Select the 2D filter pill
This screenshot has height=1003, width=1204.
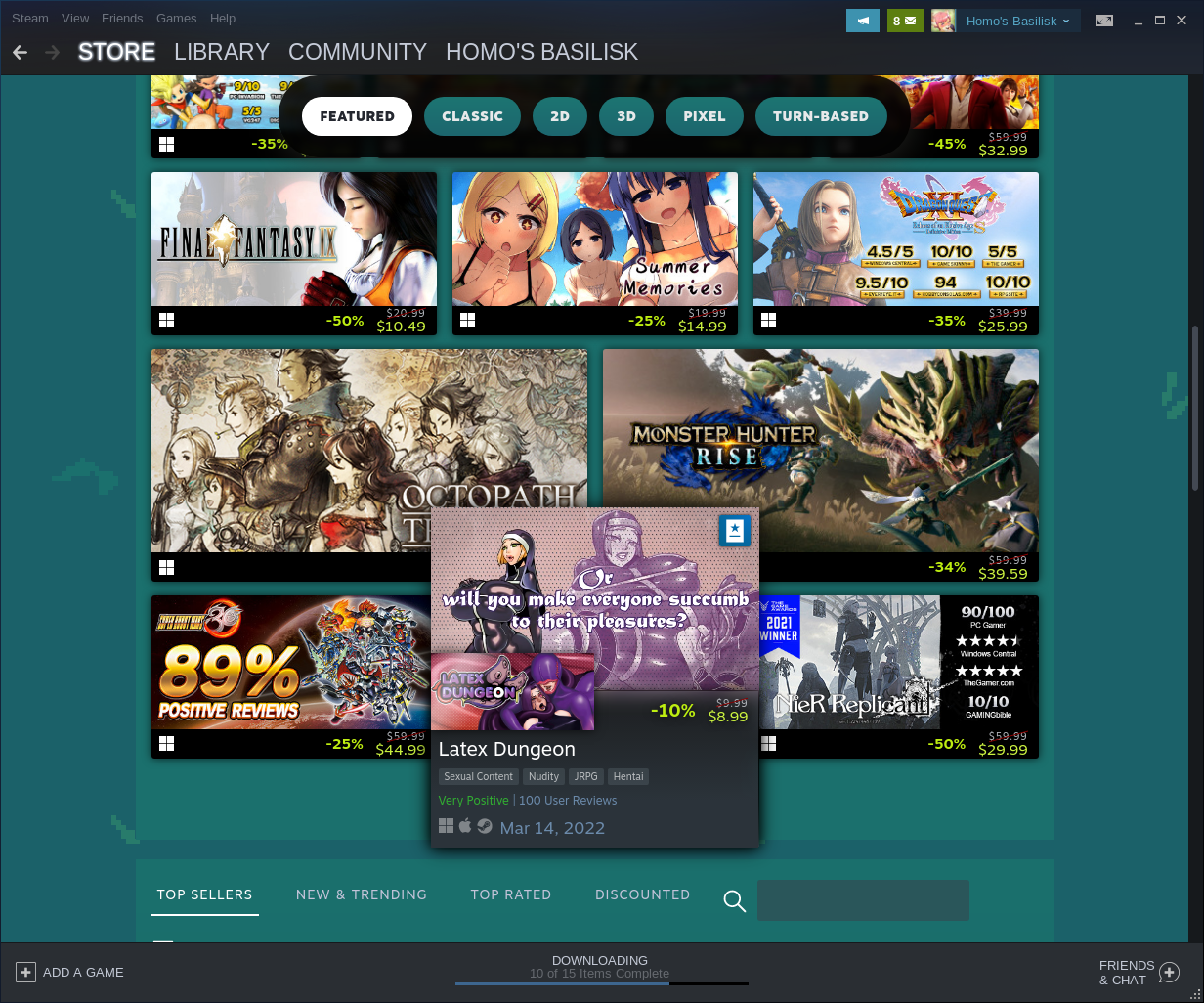tap(559, 116)
